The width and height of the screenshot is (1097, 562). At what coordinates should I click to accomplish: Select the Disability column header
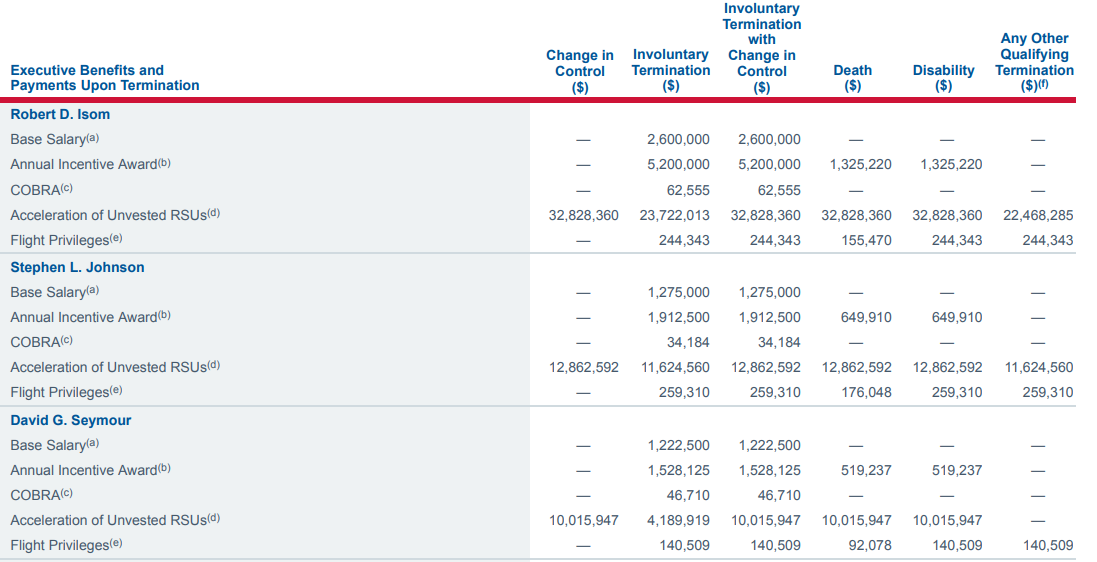943,78
